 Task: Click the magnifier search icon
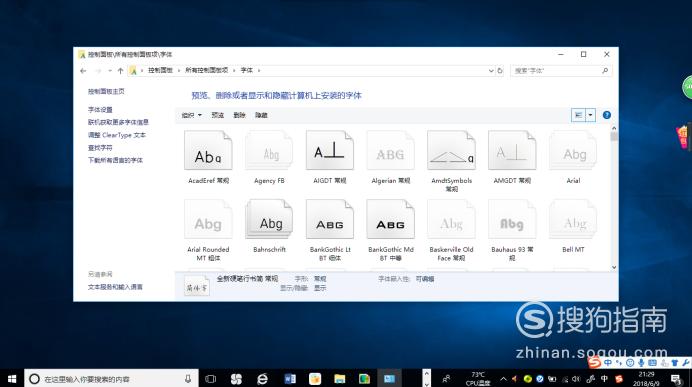[605, 71]
